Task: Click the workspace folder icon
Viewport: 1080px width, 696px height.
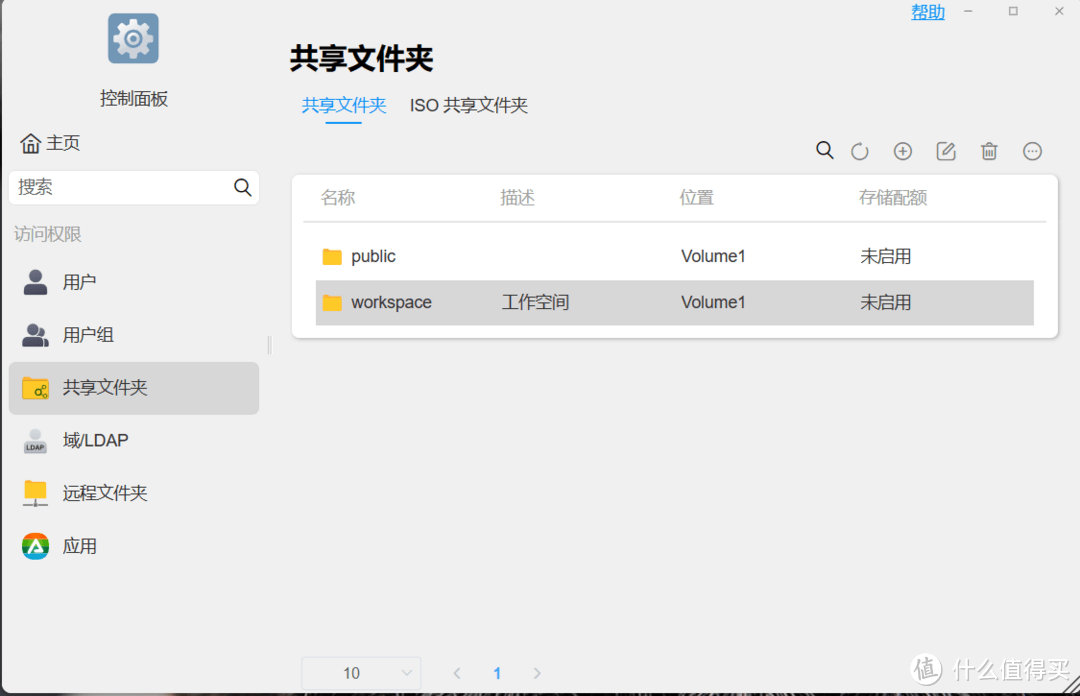Action: (x=332, y=303)
